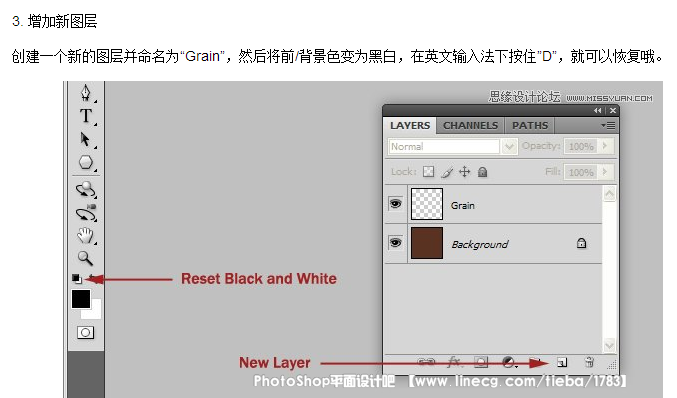The width and height of the screenshot is (677, 398).
Task: Create a new layer group
Action: pos(535,362)
